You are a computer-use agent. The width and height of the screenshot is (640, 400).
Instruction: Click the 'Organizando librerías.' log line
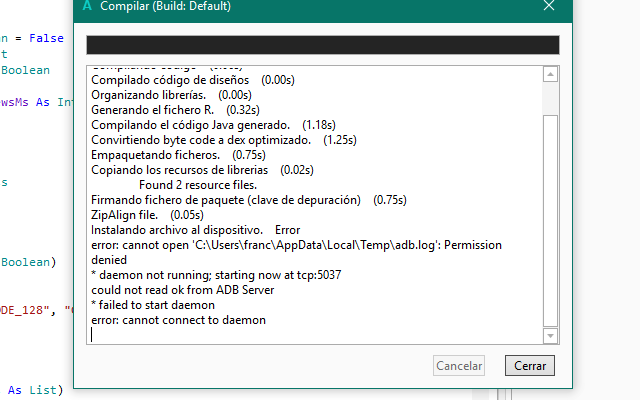(x=153, y=95)
